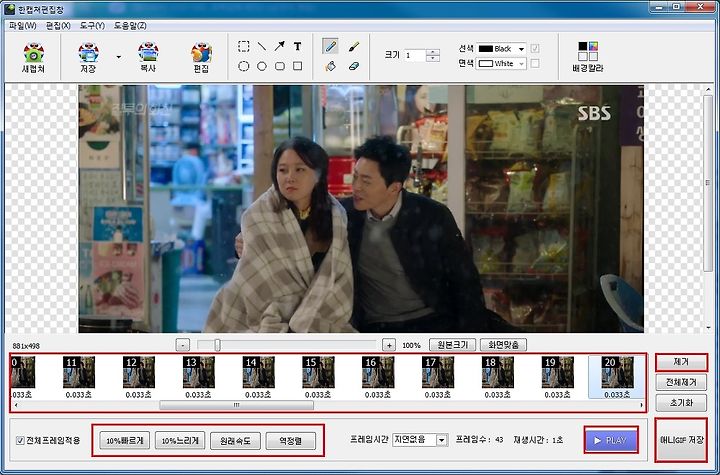Select the T text tool

(x=298, y=46)
